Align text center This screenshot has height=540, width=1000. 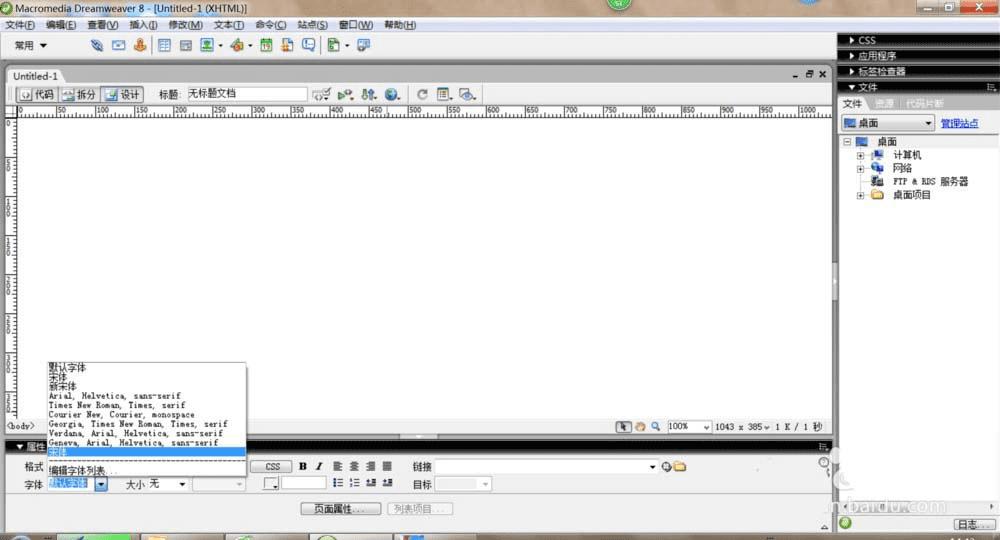pyautogui.click(x=355, y=466)
